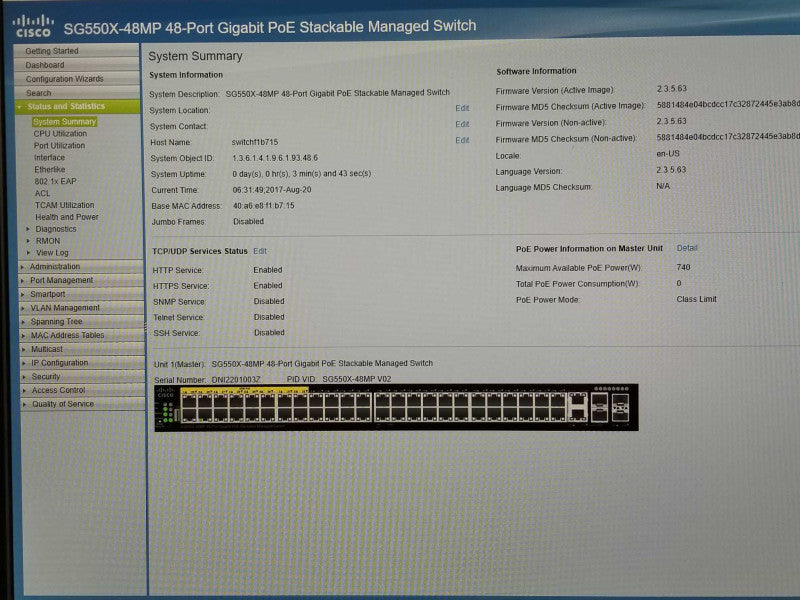Click Base MAC Address 40:a6:e8:f1:b7:15
Viewport: 800px width, 600px height.
click(x=263, y=206)
